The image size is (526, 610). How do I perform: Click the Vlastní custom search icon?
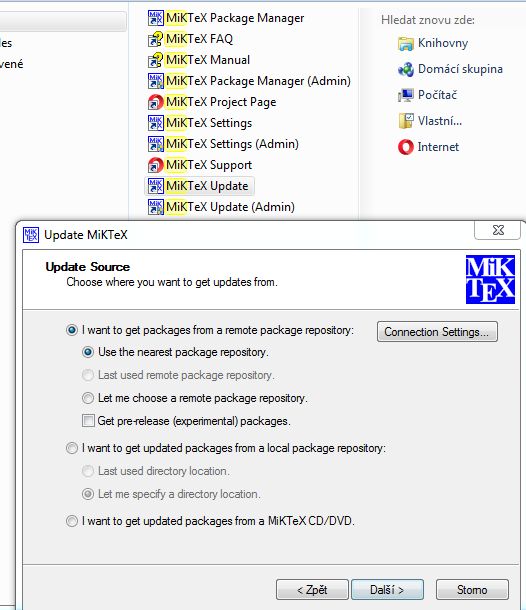[405, 121]
